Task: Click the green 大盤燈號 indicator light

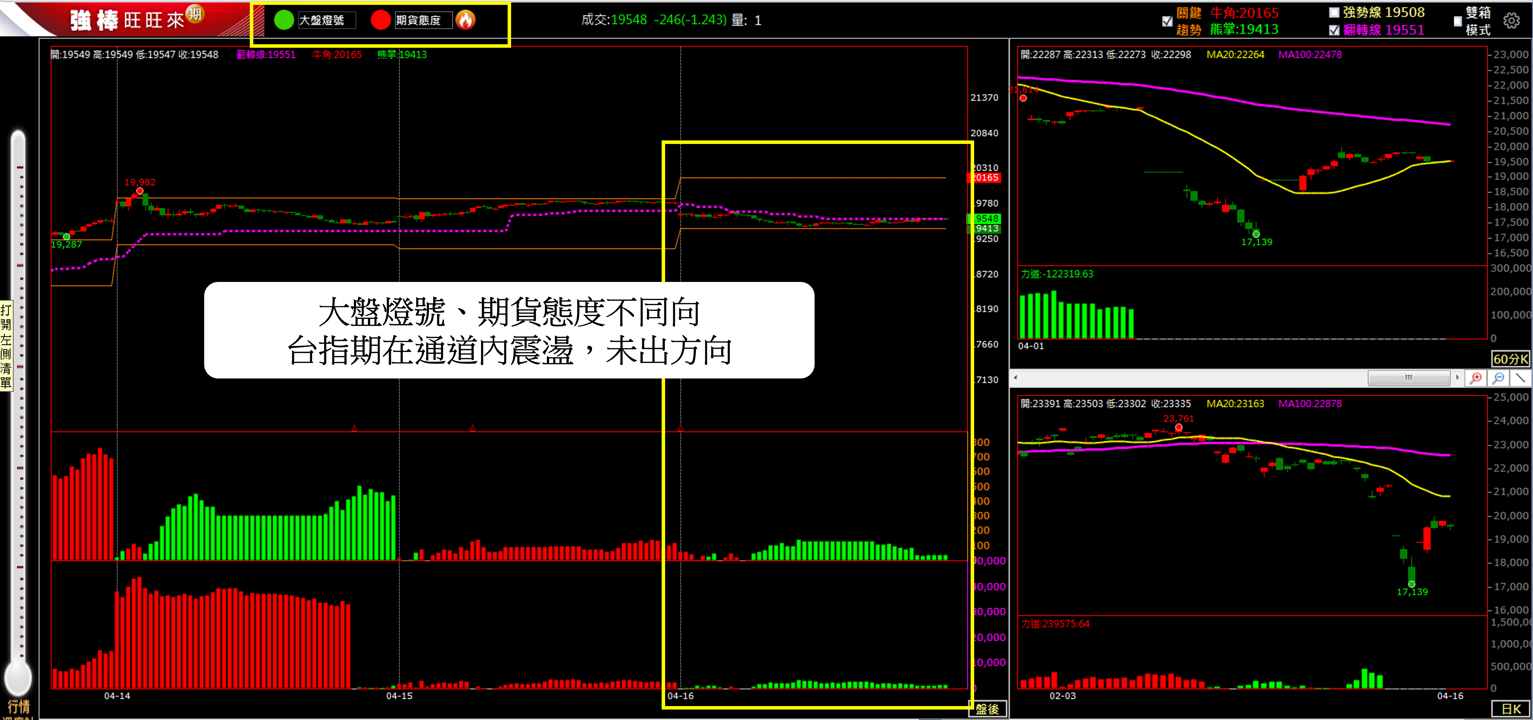Action: [x=284, y=20]
